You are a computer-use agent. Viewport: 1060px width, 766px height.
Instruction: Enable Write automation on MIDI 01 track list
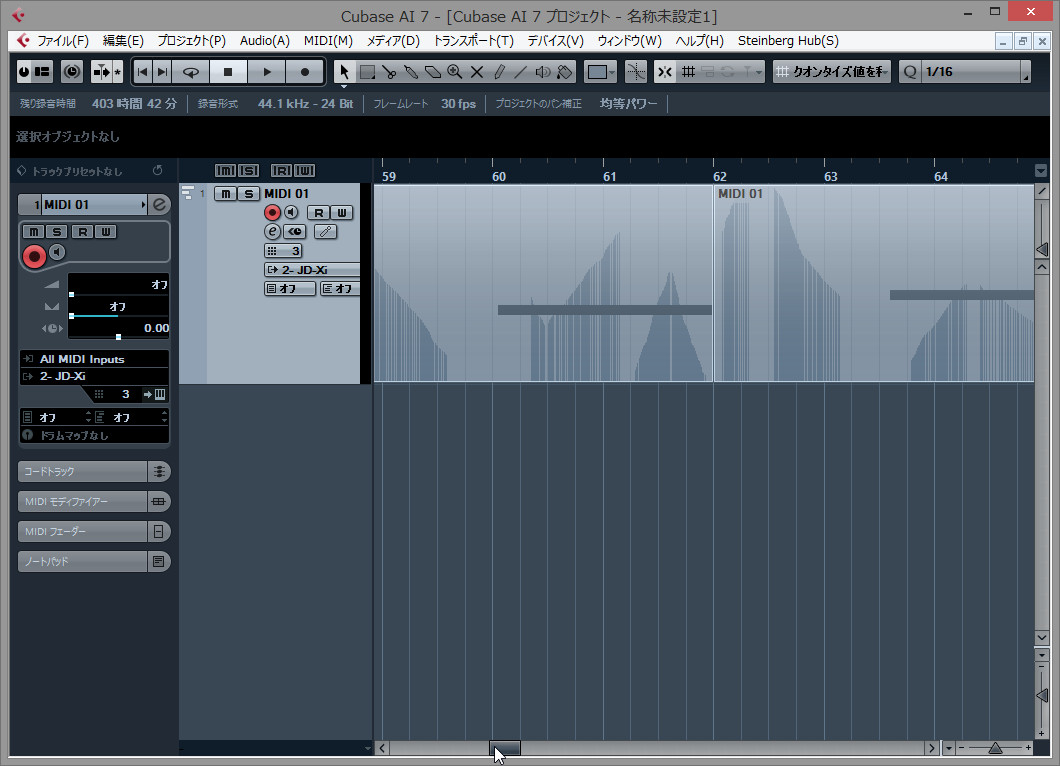342,213
